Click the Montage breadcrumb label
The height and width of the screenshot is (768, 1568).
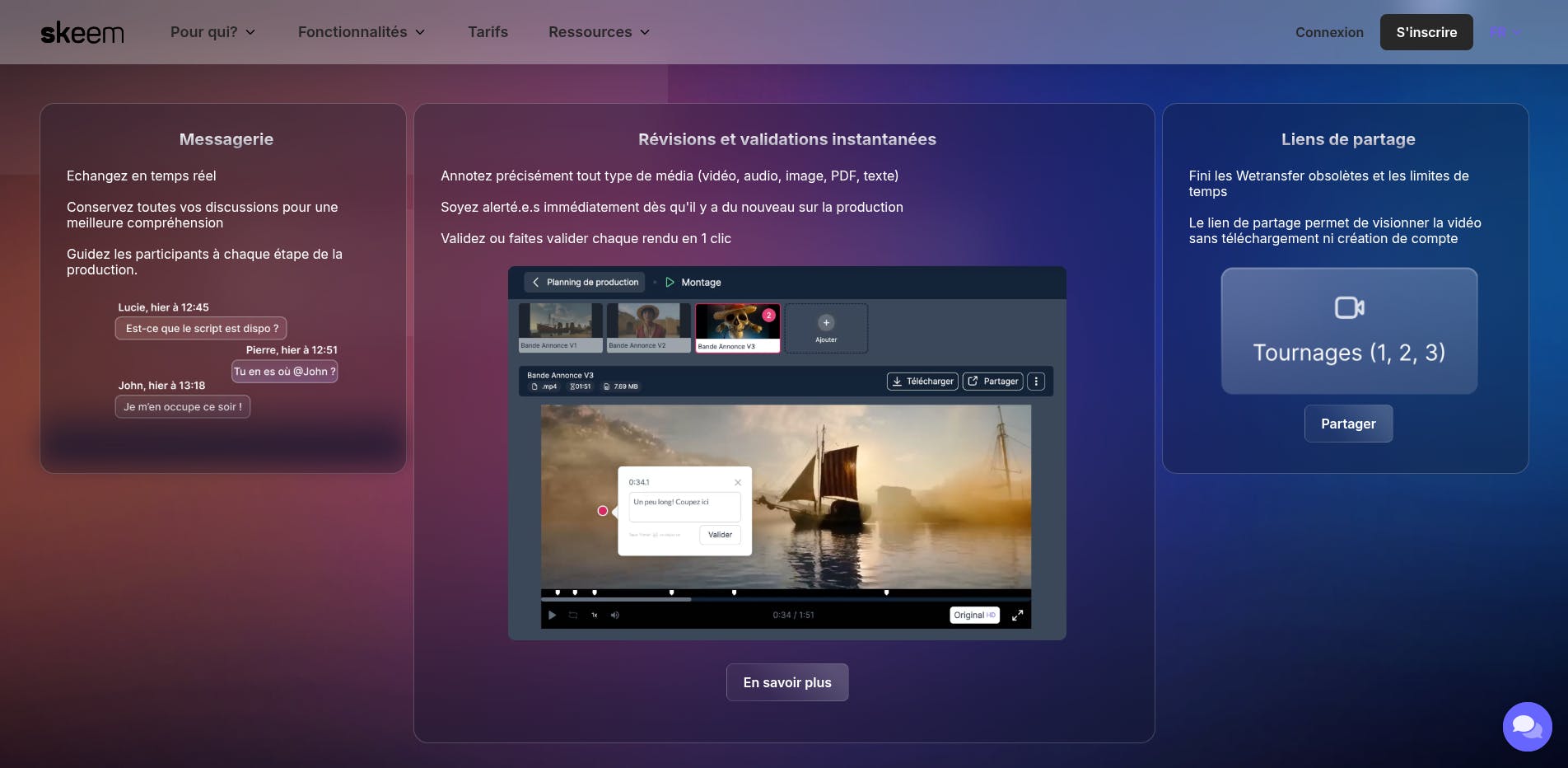(701, 282)
